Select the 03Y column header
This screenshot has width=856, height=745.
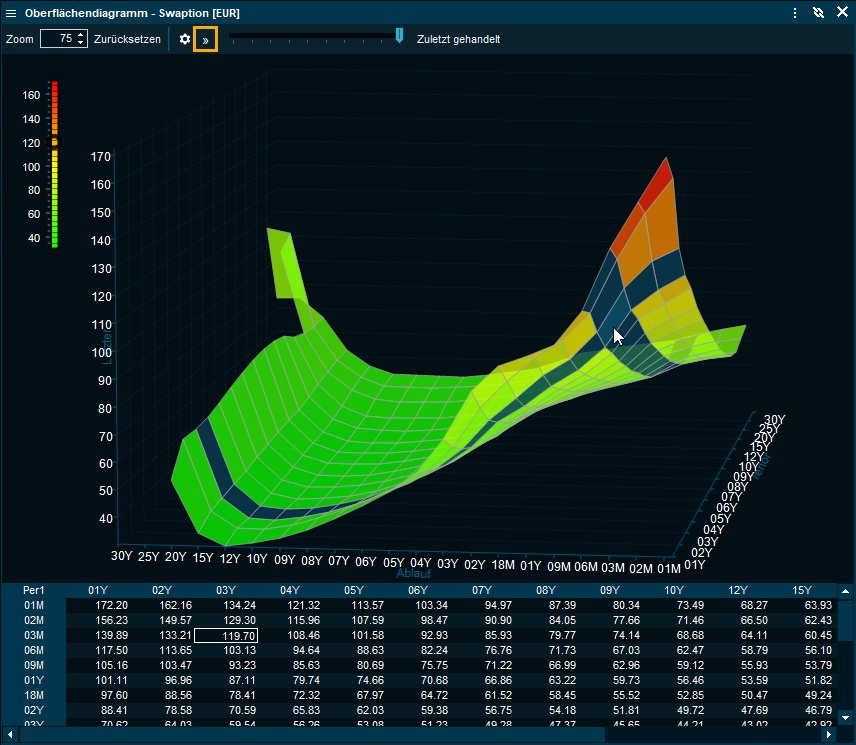click(x=225, y=590)
